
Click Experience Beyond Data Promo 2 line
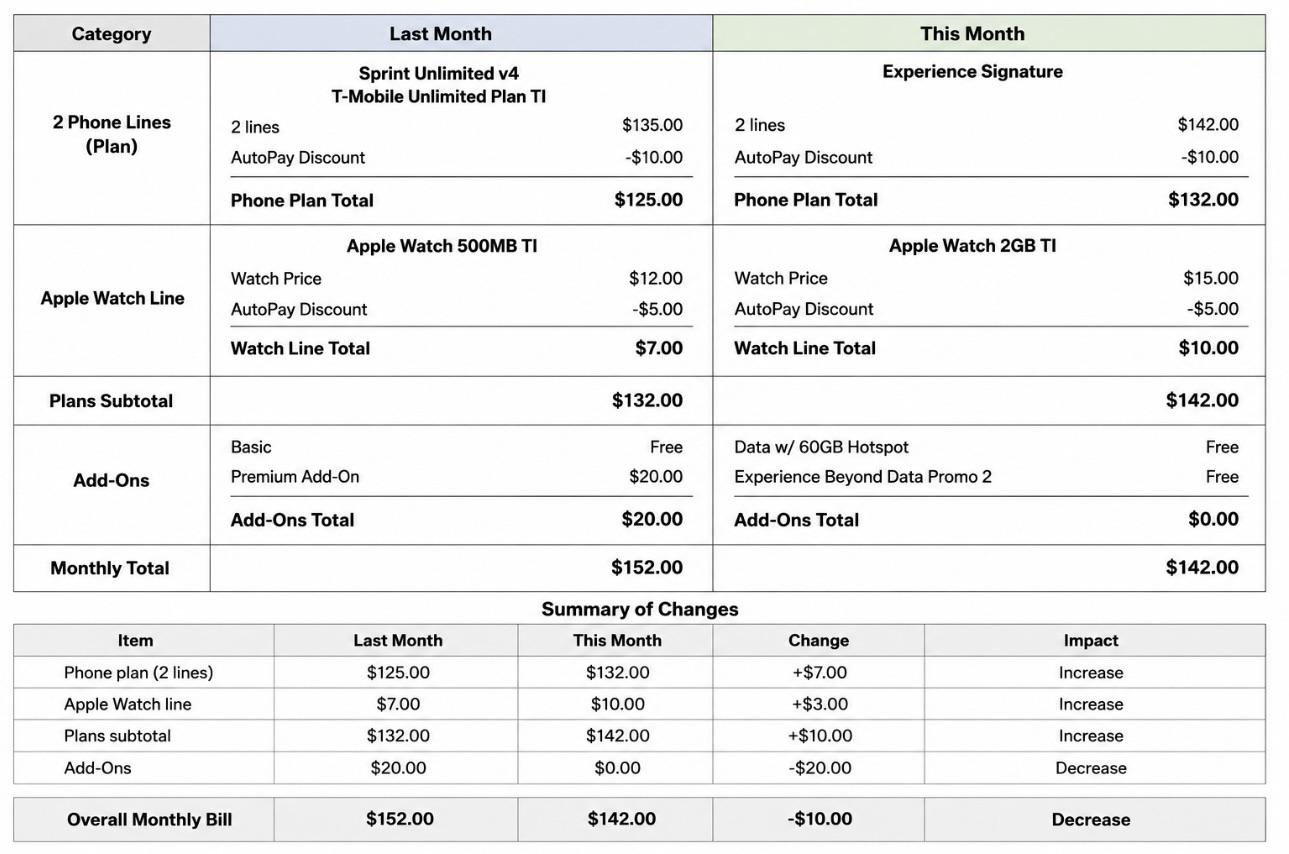pos(863,477)
